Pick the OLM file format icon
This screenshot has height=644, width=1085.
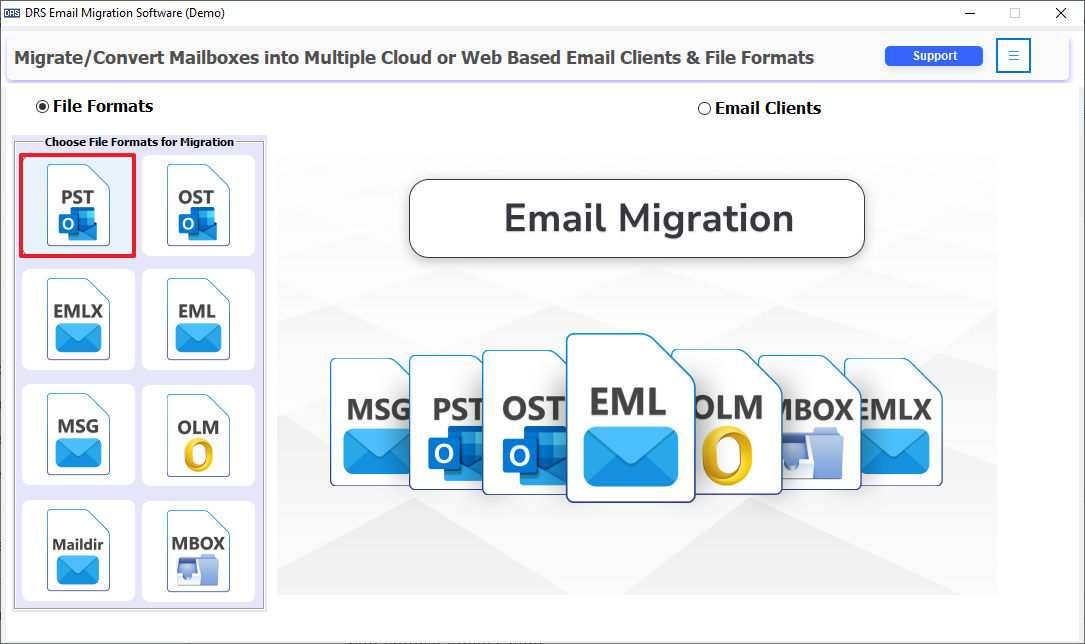[199, 434]
